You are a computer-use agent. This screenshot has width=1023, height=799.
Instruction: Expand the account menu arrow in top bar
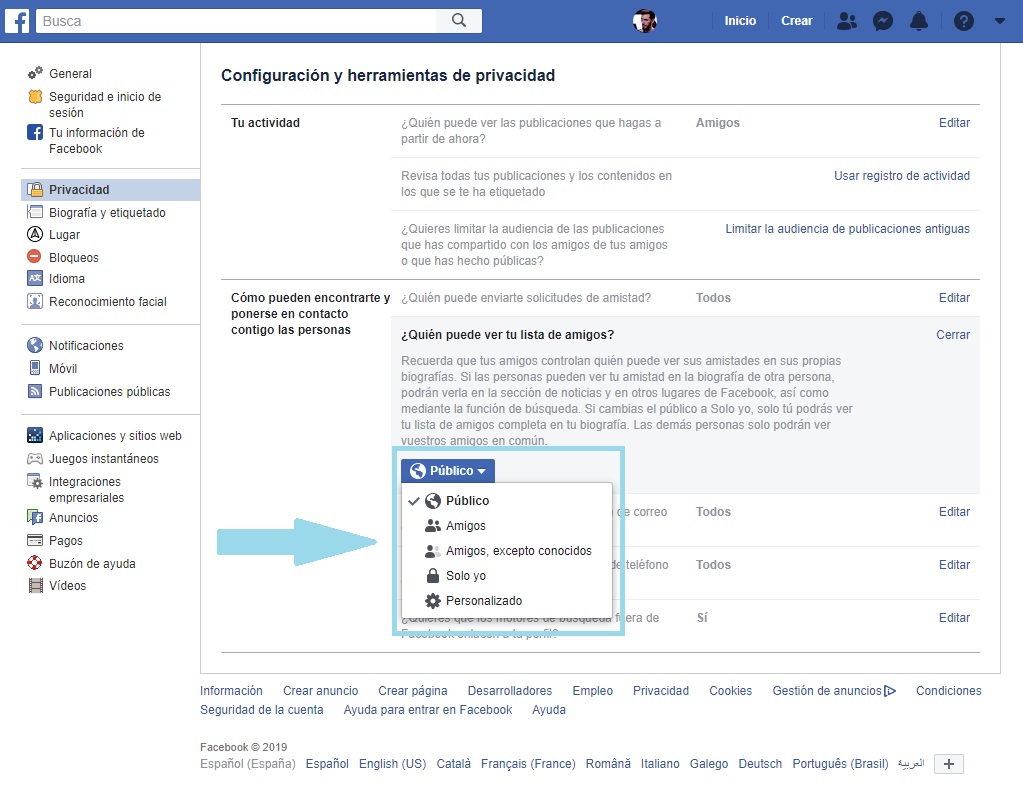(1000, 21)
